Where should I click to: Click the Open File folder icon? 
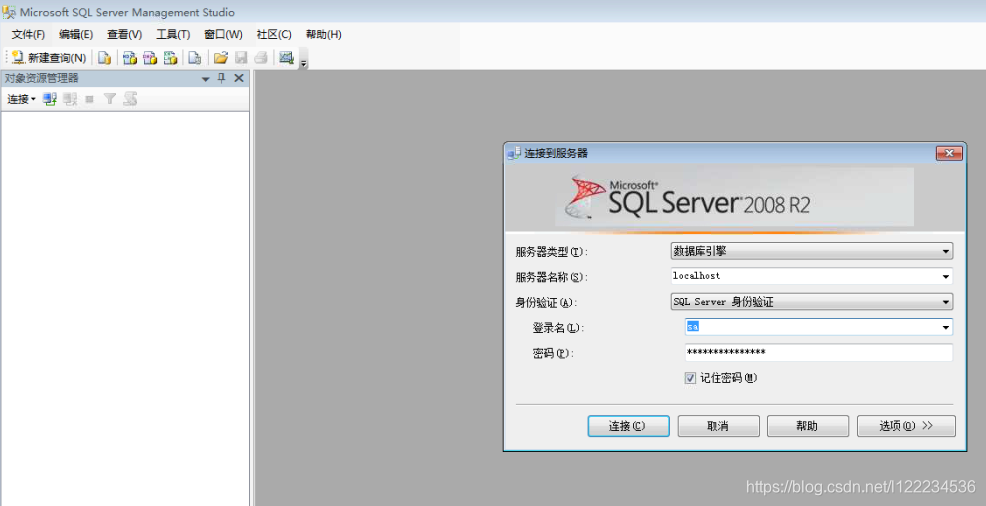220,58
